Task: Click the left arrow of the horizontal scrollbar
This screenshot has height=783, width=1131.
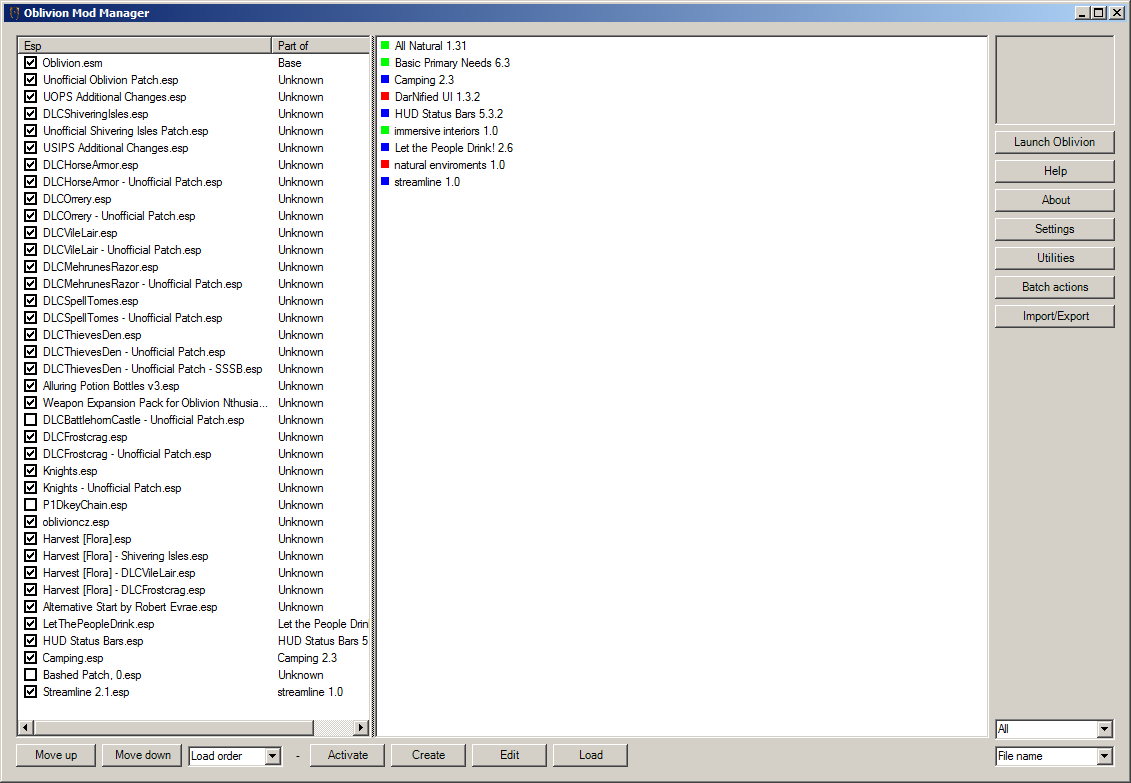Action: 26,727
